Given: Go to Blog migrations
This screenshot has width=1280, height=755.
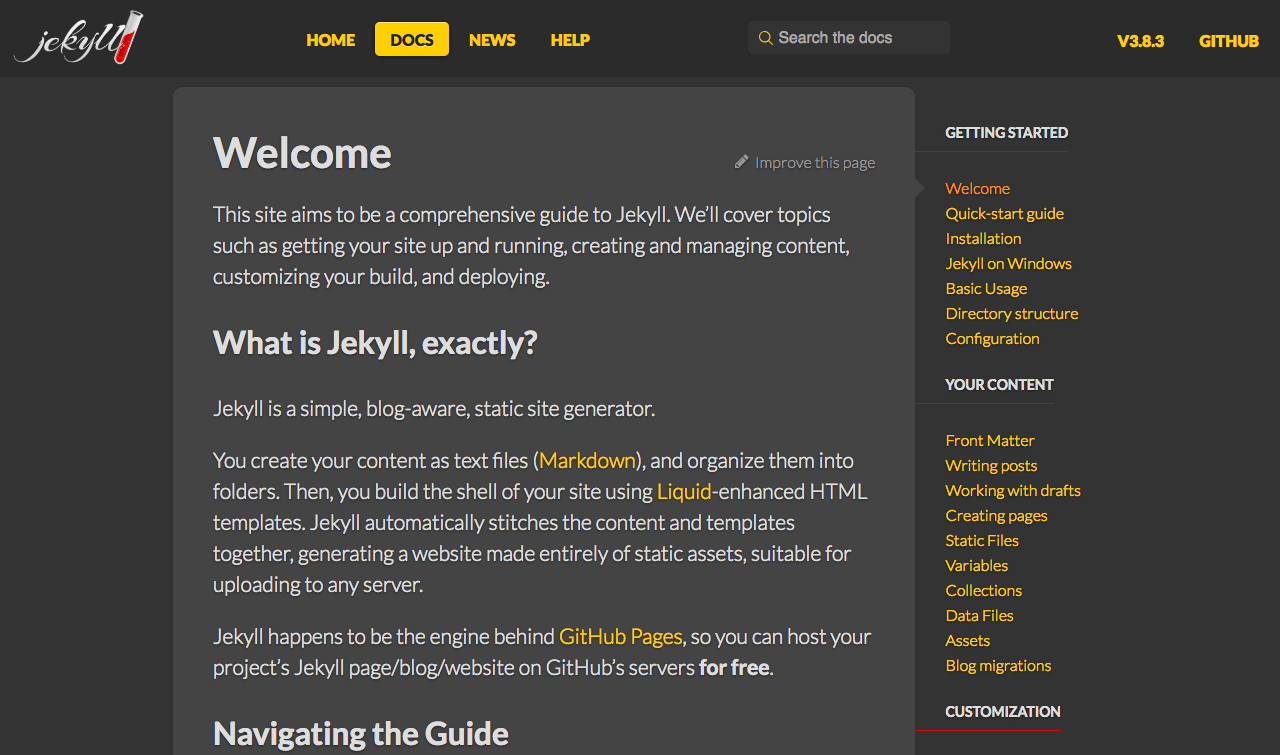Looking at the screenshot, I should click(999, 665).
